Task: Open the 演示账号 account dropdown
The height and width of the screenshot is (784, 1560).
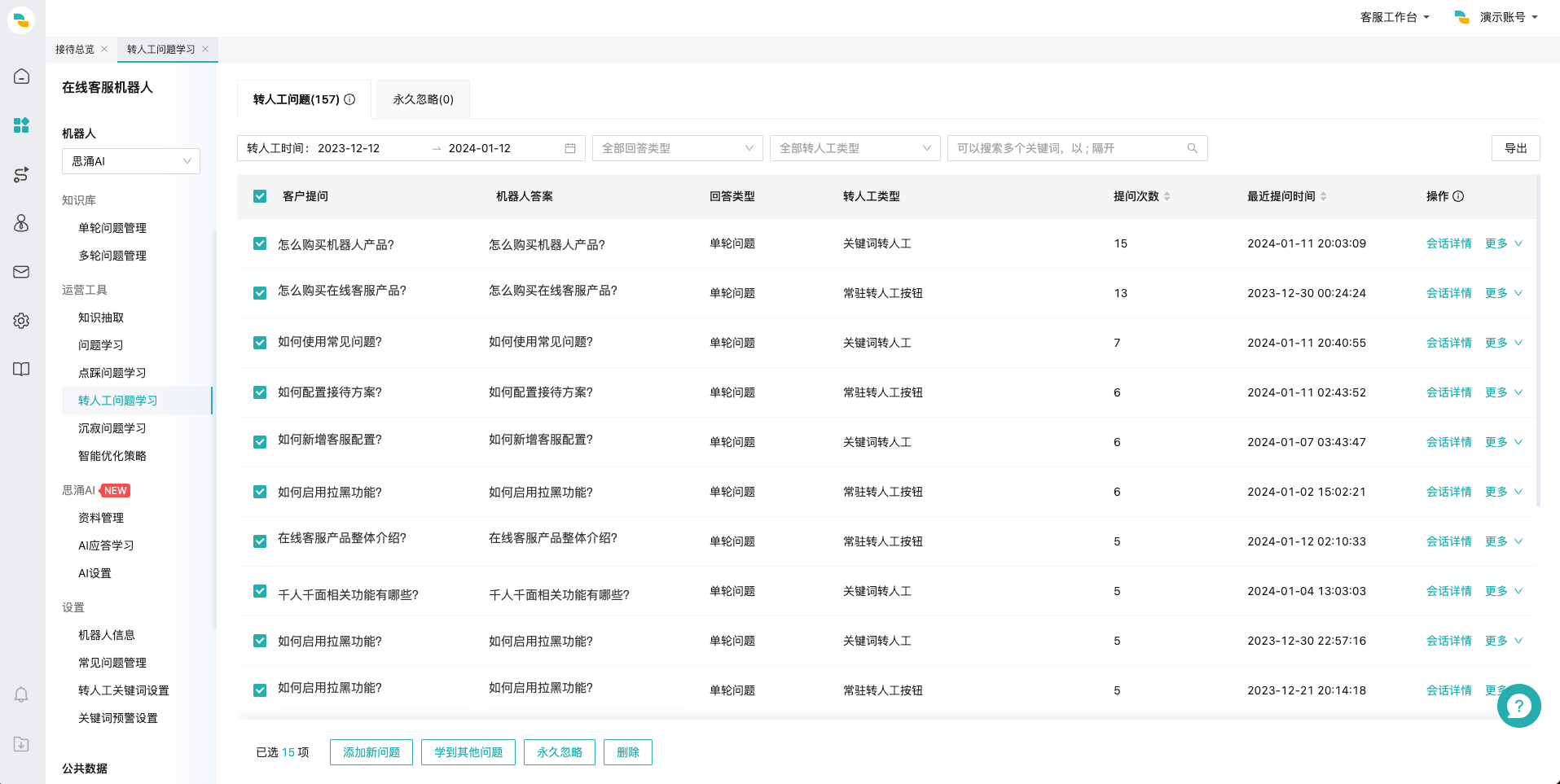Action: [x=1496, y=17]
